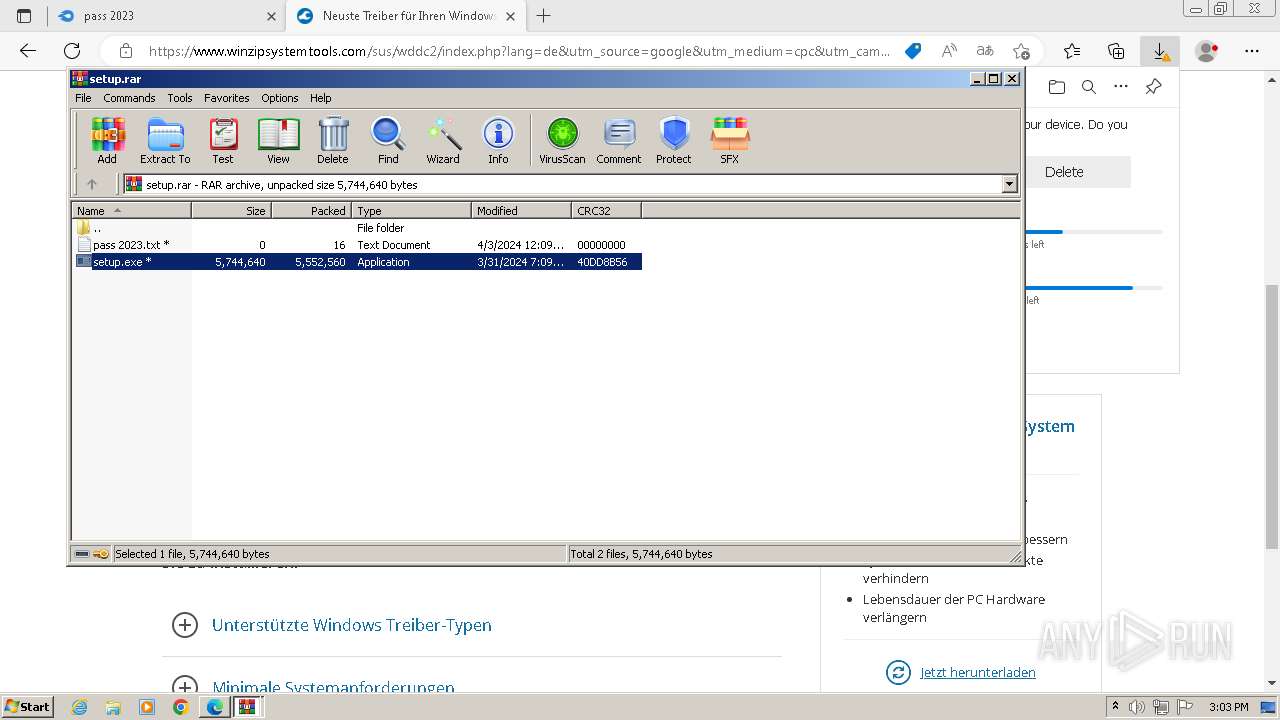Sort by Packed column header

311,211
